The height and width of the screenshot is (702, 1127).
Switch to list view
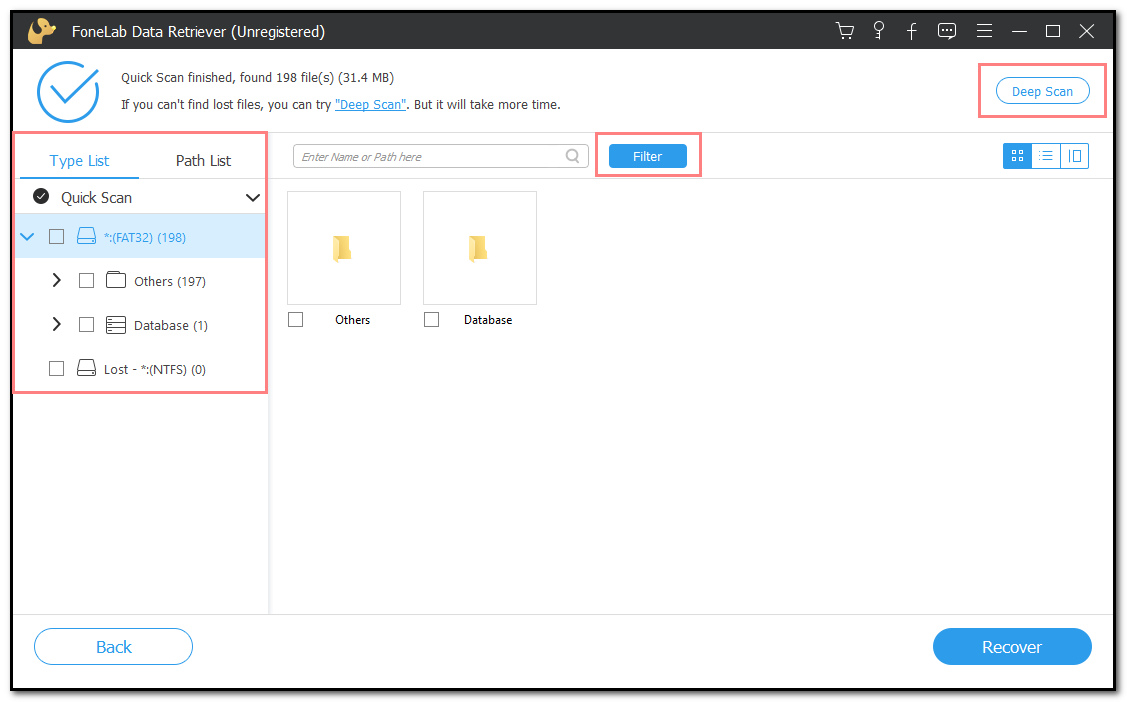coord(1046,156)
